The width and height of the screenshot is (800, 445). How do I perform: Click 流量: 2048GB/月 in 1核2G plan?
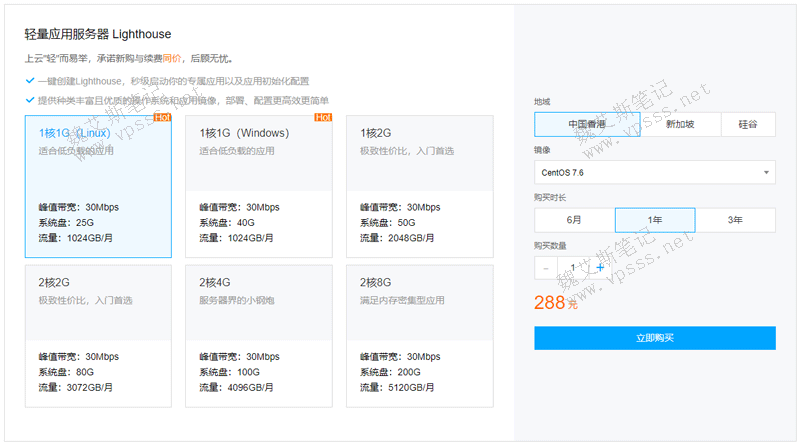click(397, 238)
